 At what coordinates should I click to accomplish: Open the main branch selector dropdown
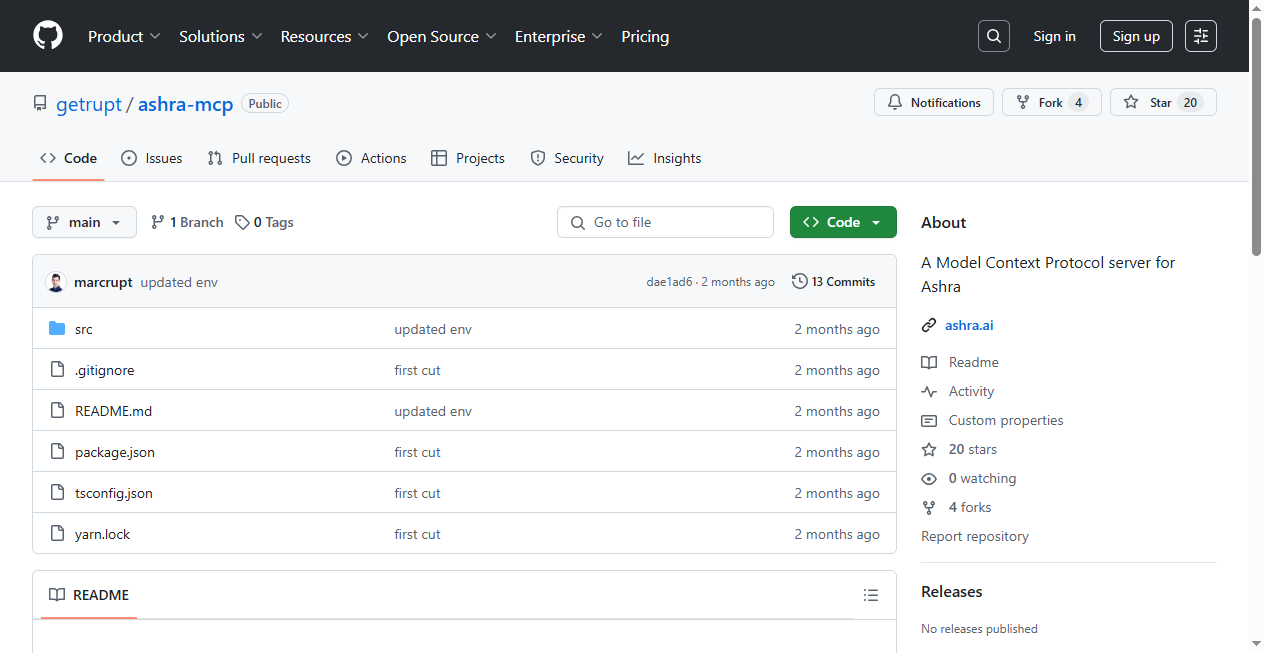84,222
